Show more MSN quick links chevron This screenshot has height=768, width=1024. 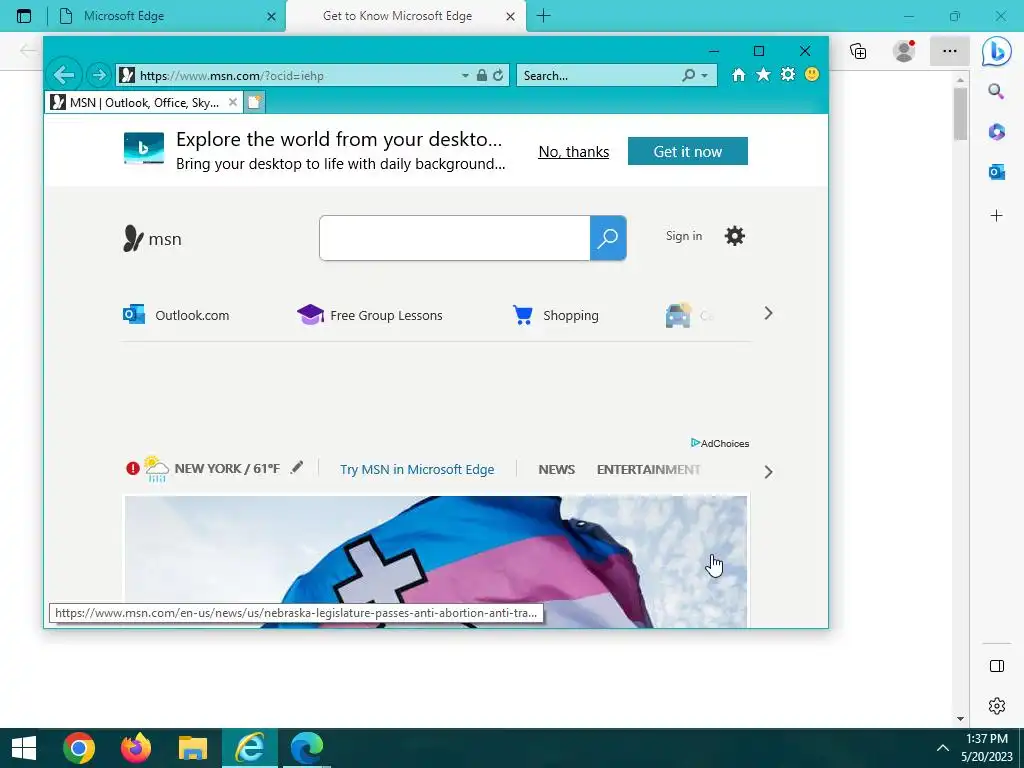point(769,313)
